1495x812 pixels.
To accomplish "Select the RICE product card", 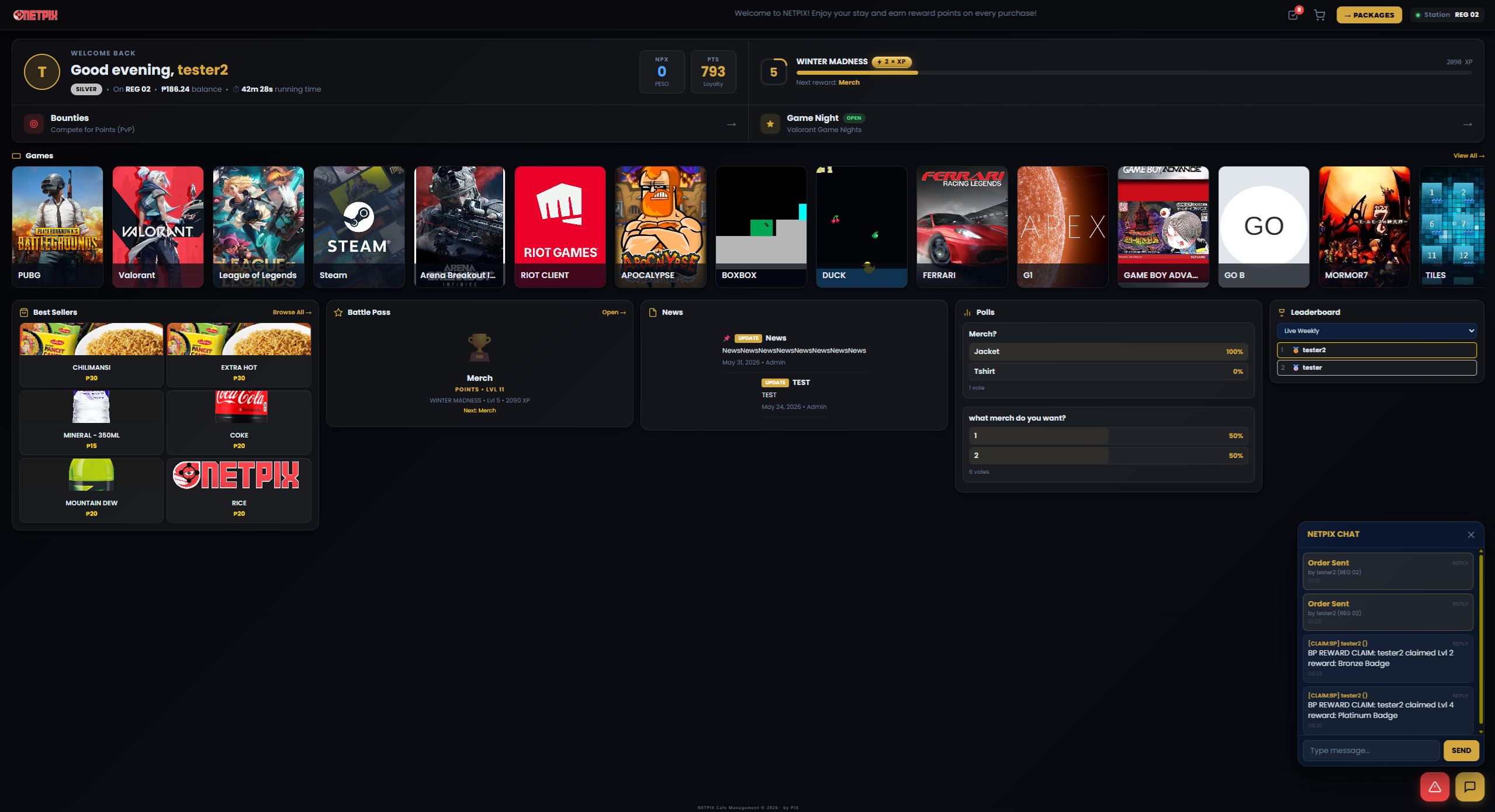I will coord(239,490).
